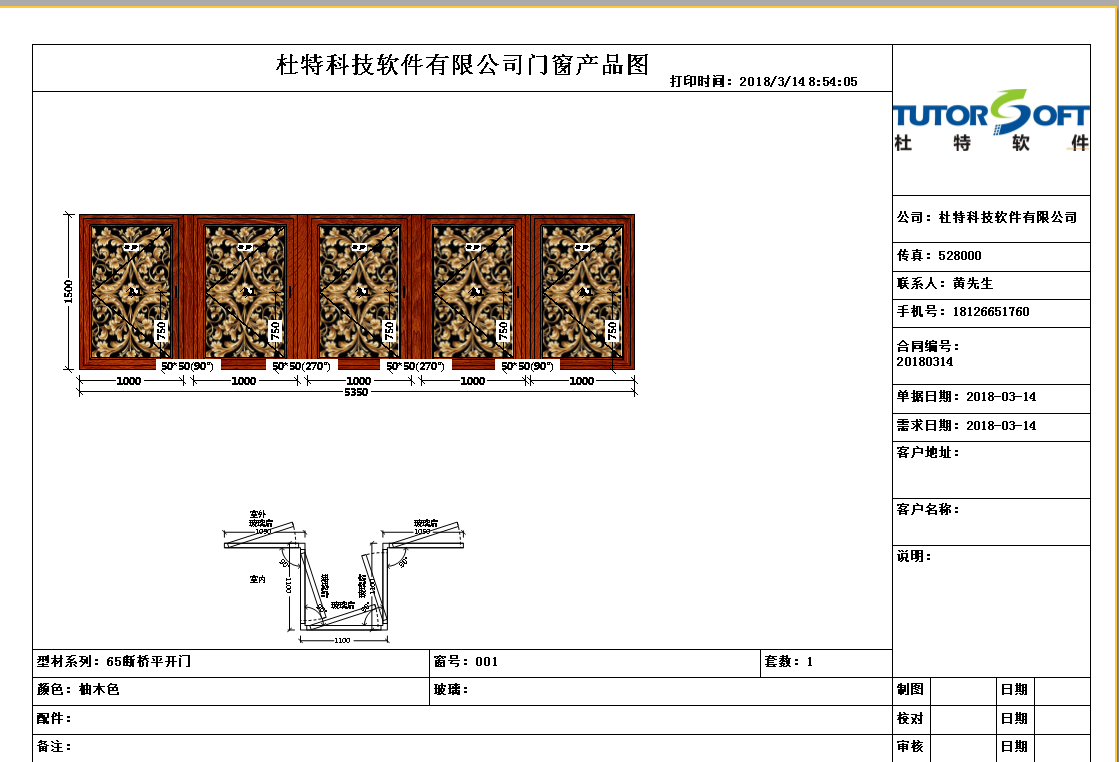The height and width of the screenshot is (762, 1119).
Task: Click the 配件 row
Action: pyautogui.click(x=462, y=720)
